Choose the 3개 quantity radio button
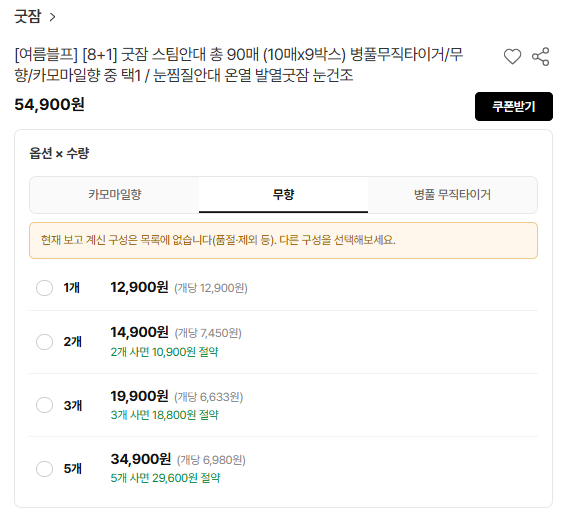574x521 pixels. click(x=44, y=405)
